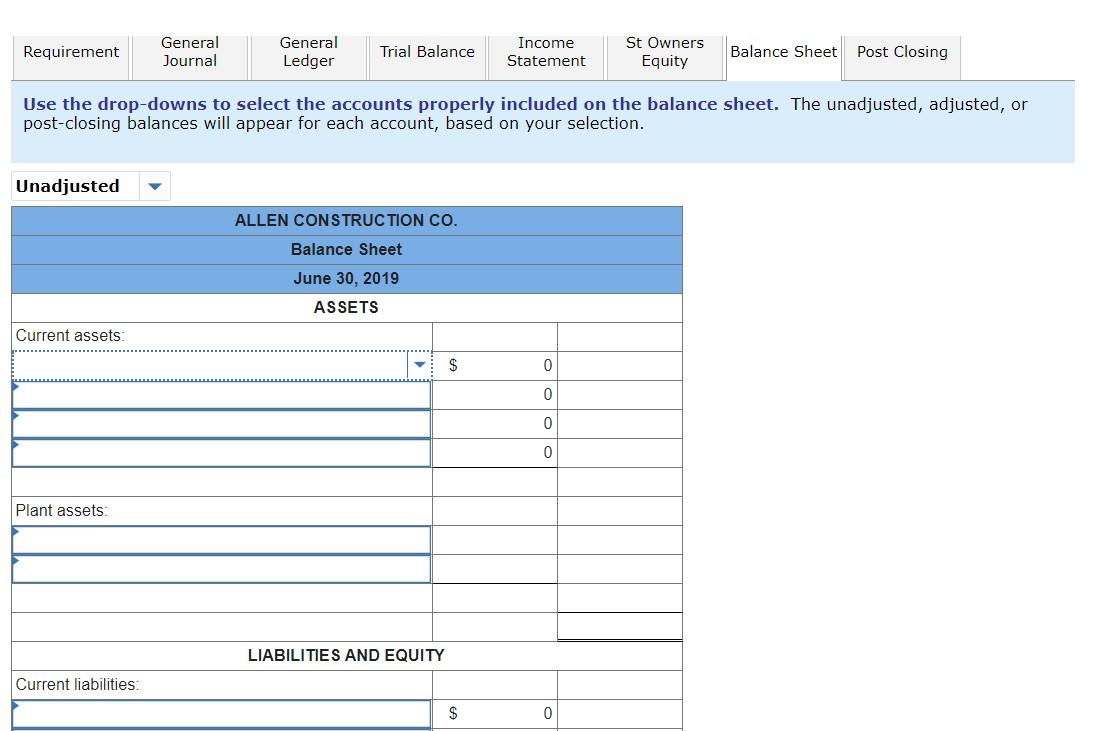Expand the fourth current assets account selector
The image size is (1112, 731).
220,452
